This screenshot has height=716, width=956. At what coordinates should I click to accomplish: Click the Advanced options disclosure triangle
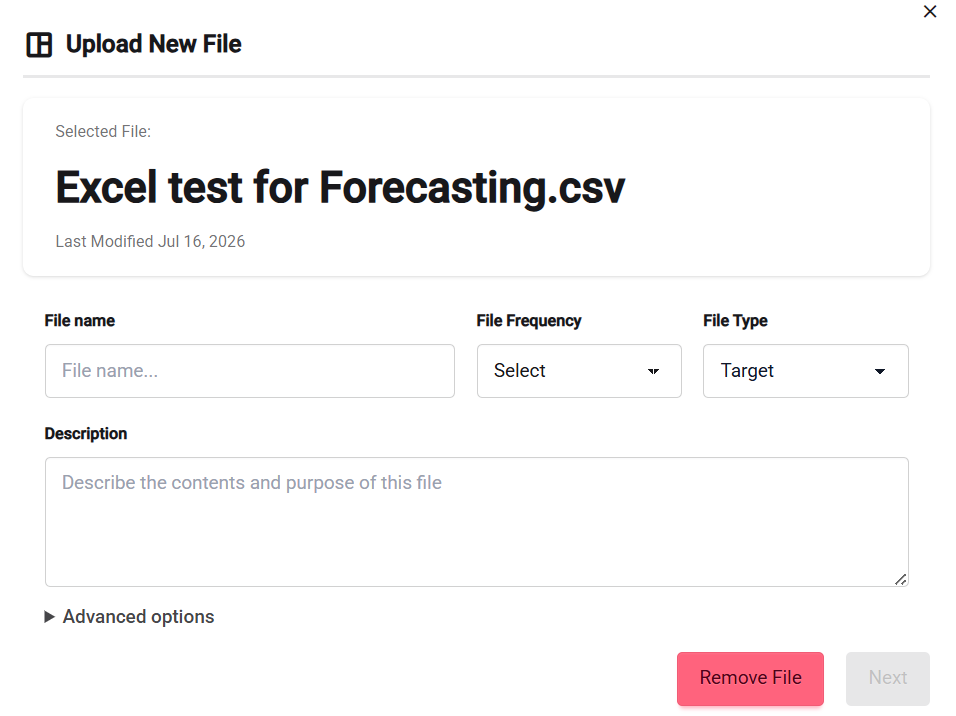pyautogui.click(x=49, y=617)
